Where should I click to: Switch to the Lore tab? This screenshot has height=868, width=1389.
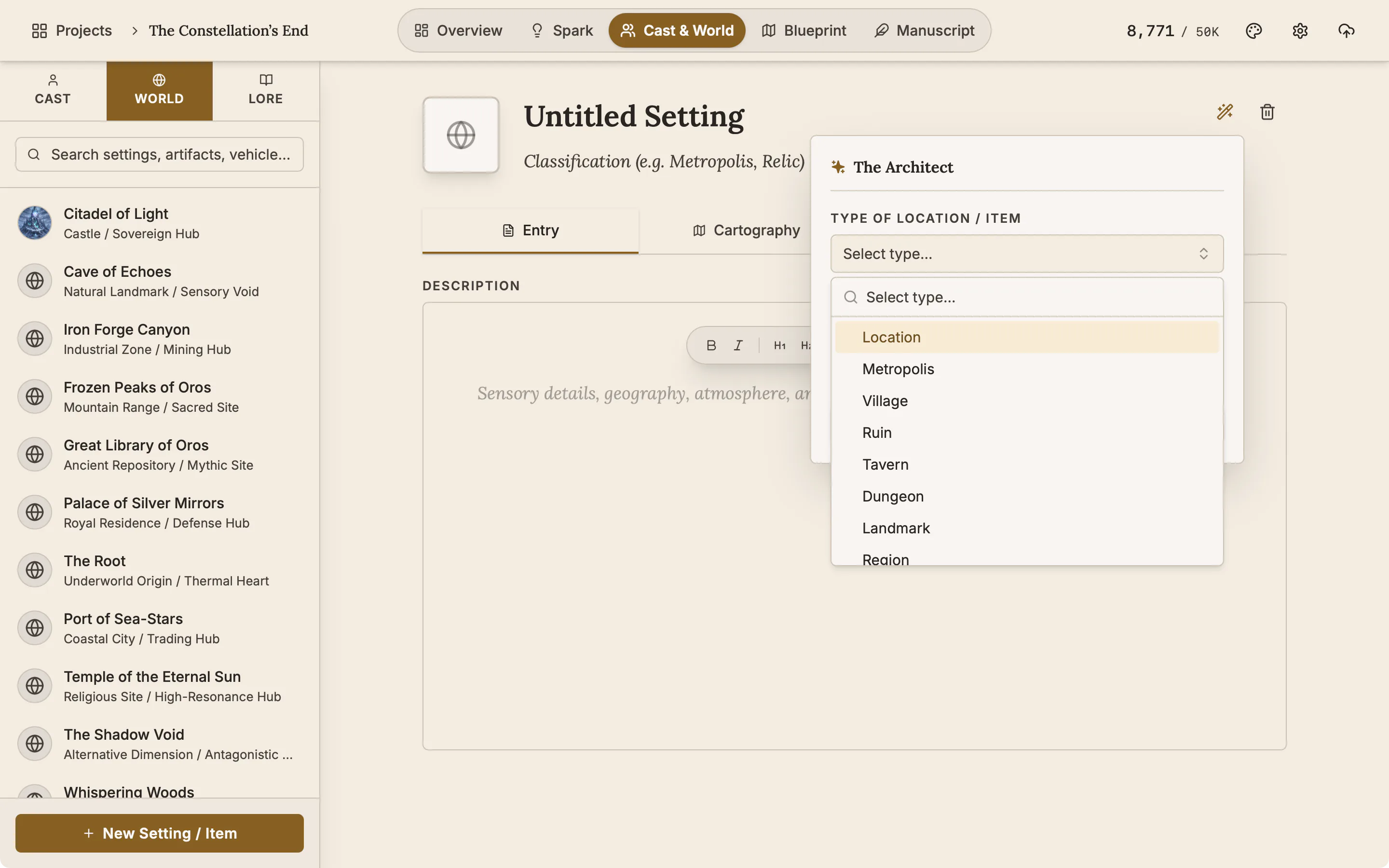(x=266, y=91)
